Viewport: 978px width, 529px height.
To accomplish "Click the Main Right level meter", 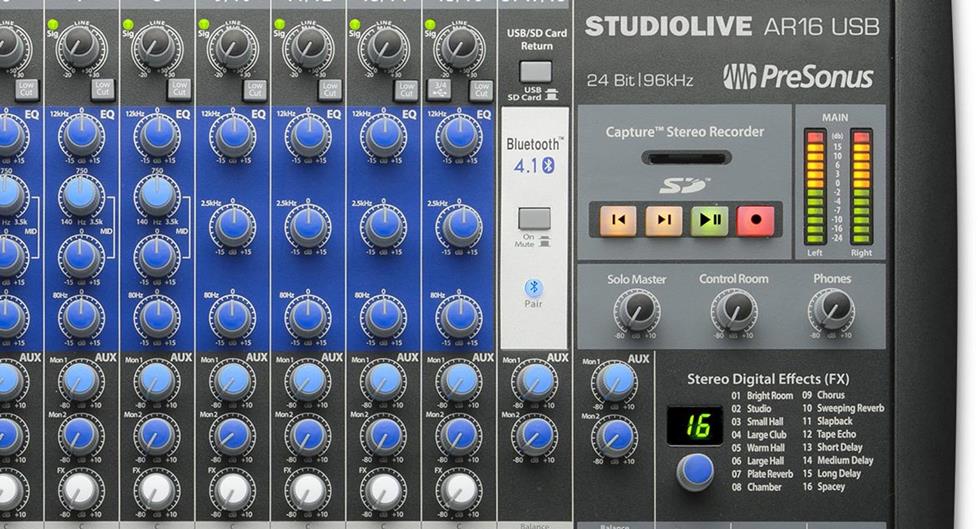I will click(x=861, y=187).
